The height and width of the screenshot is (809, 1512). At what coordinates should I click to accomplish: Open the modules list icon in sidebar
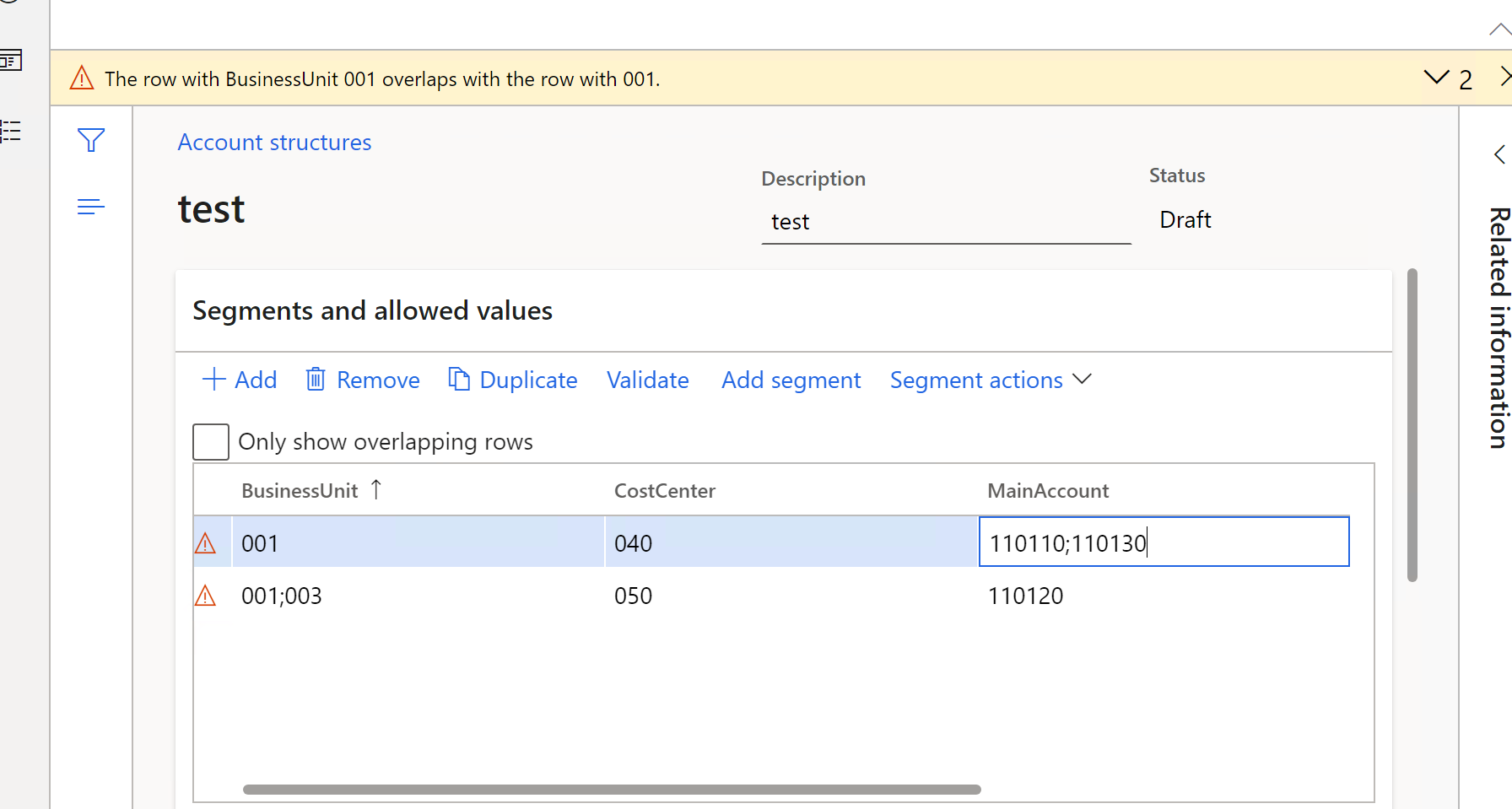pyautogui.click(x=11, y=131)
